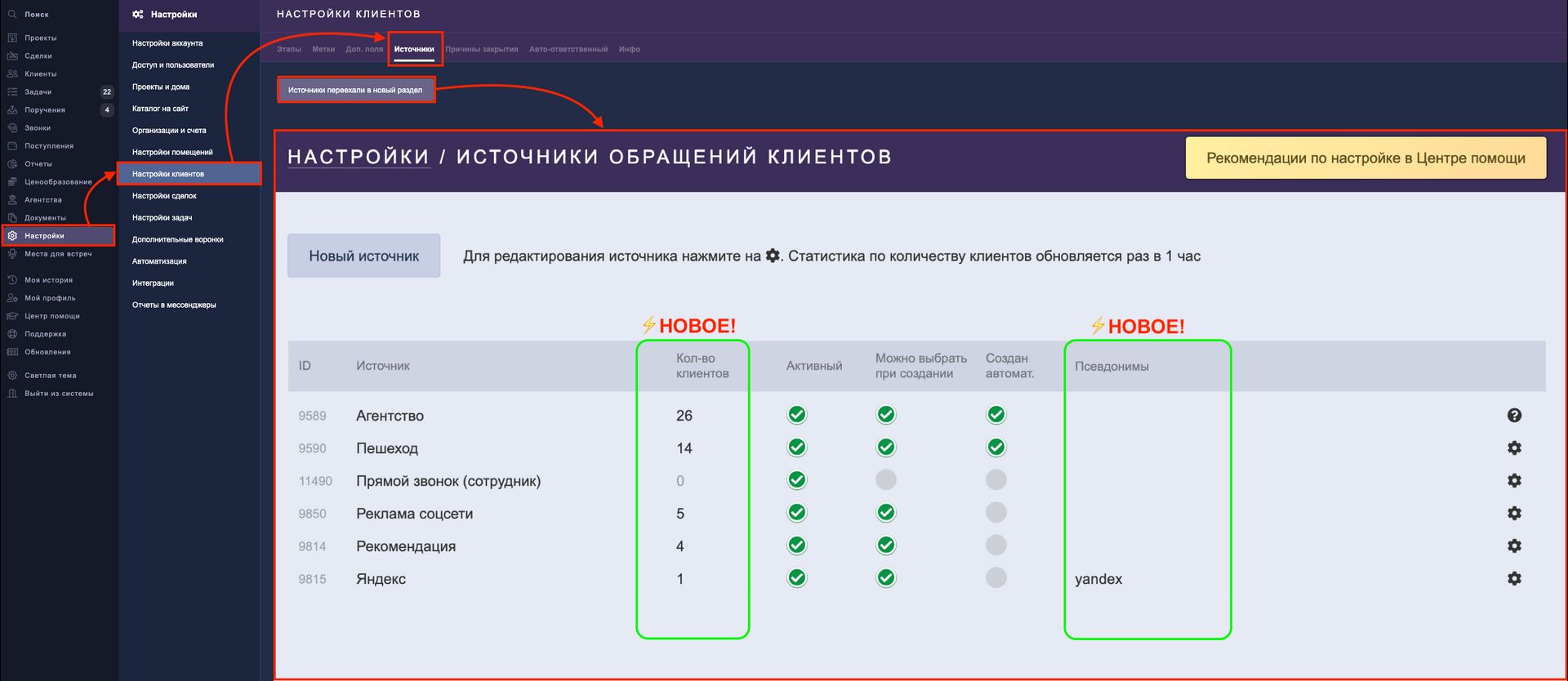Click the help question icon for Агентство

(1514, 415)
